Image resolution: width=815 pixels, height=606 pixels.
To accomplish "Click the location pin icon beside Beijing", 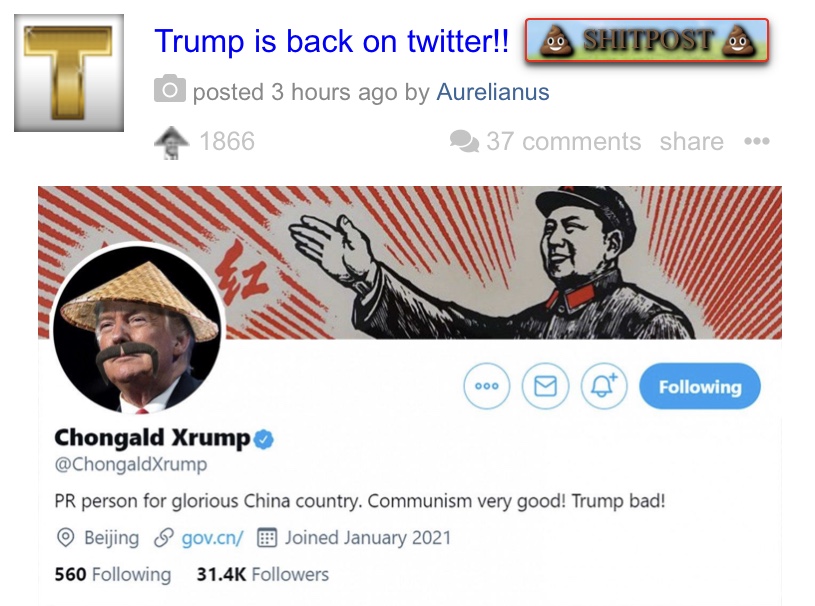I will click(65, 537).
